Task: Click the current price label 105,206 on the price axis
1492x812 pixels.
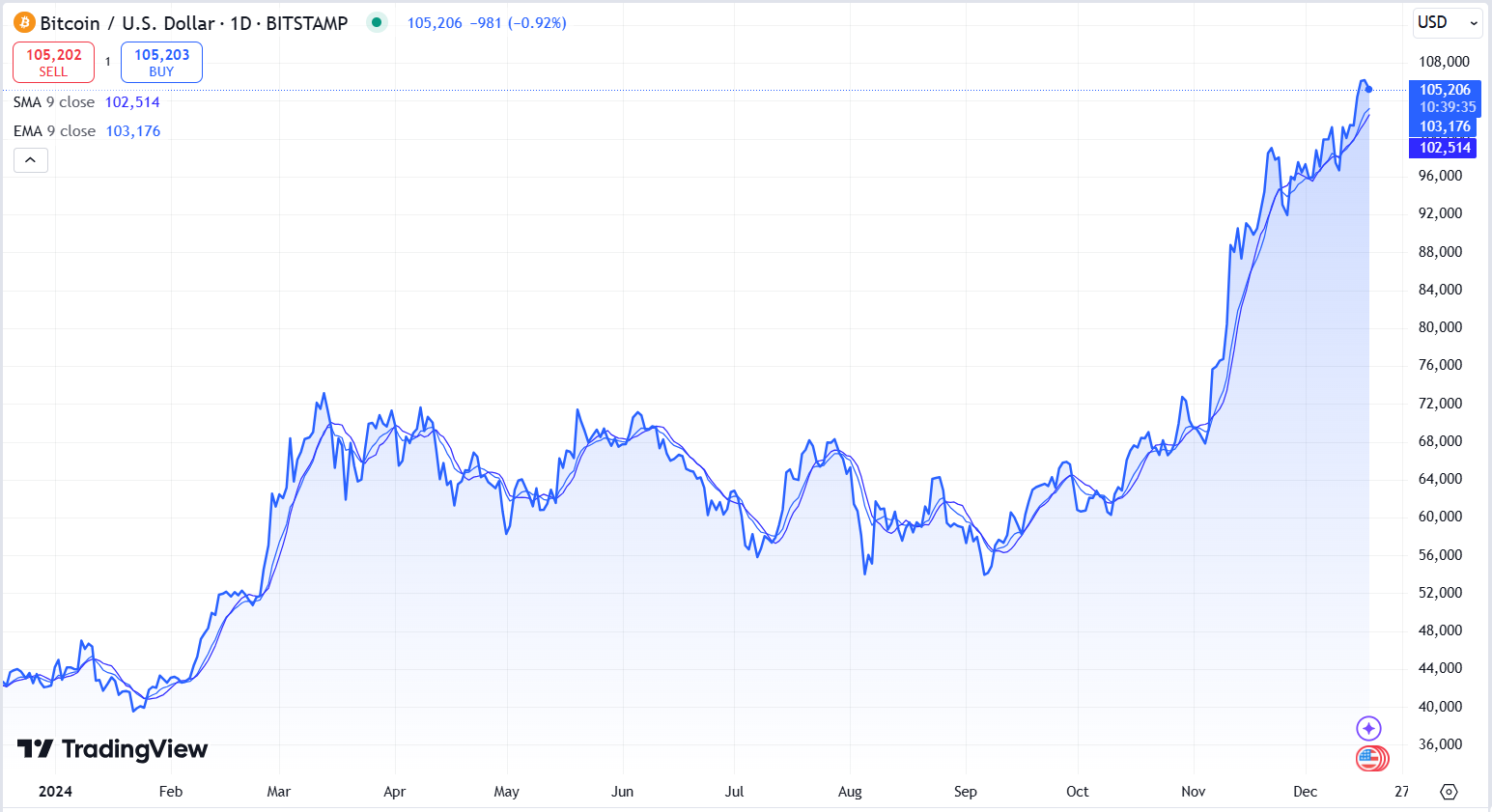Action: point(1445,90)
